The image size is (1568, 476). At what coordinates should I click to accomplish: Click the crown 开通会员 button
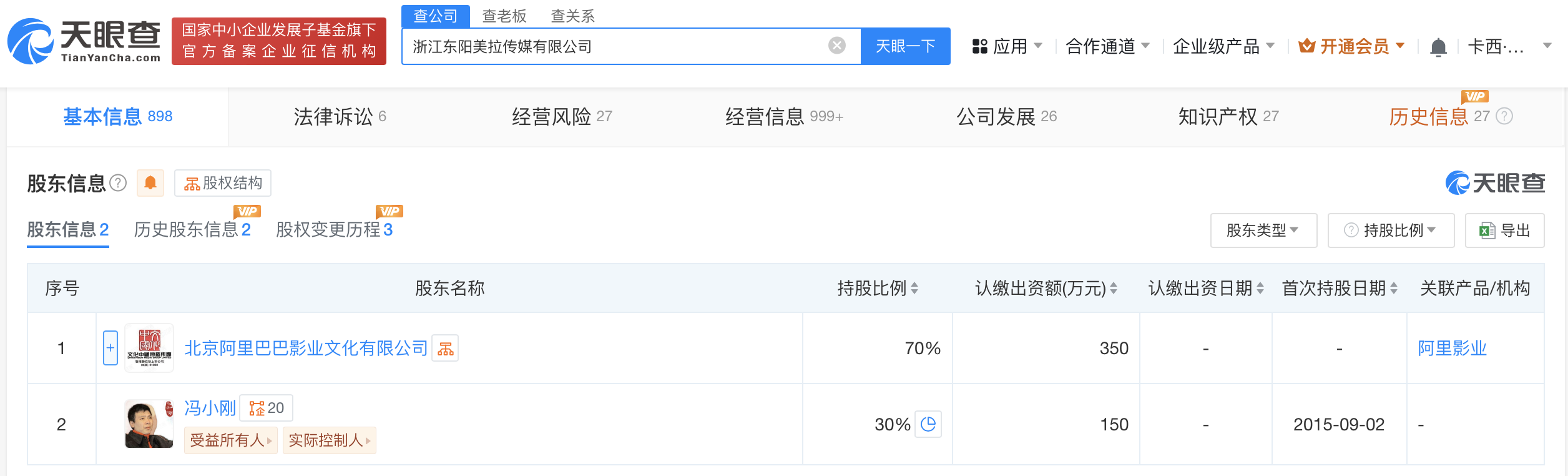[1351, 46]
